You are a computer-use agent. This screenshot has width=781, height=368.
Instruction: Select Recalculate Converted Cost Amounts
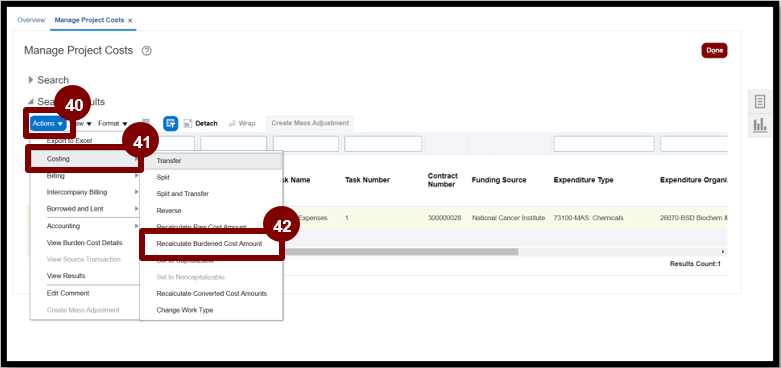click(211, 293)
